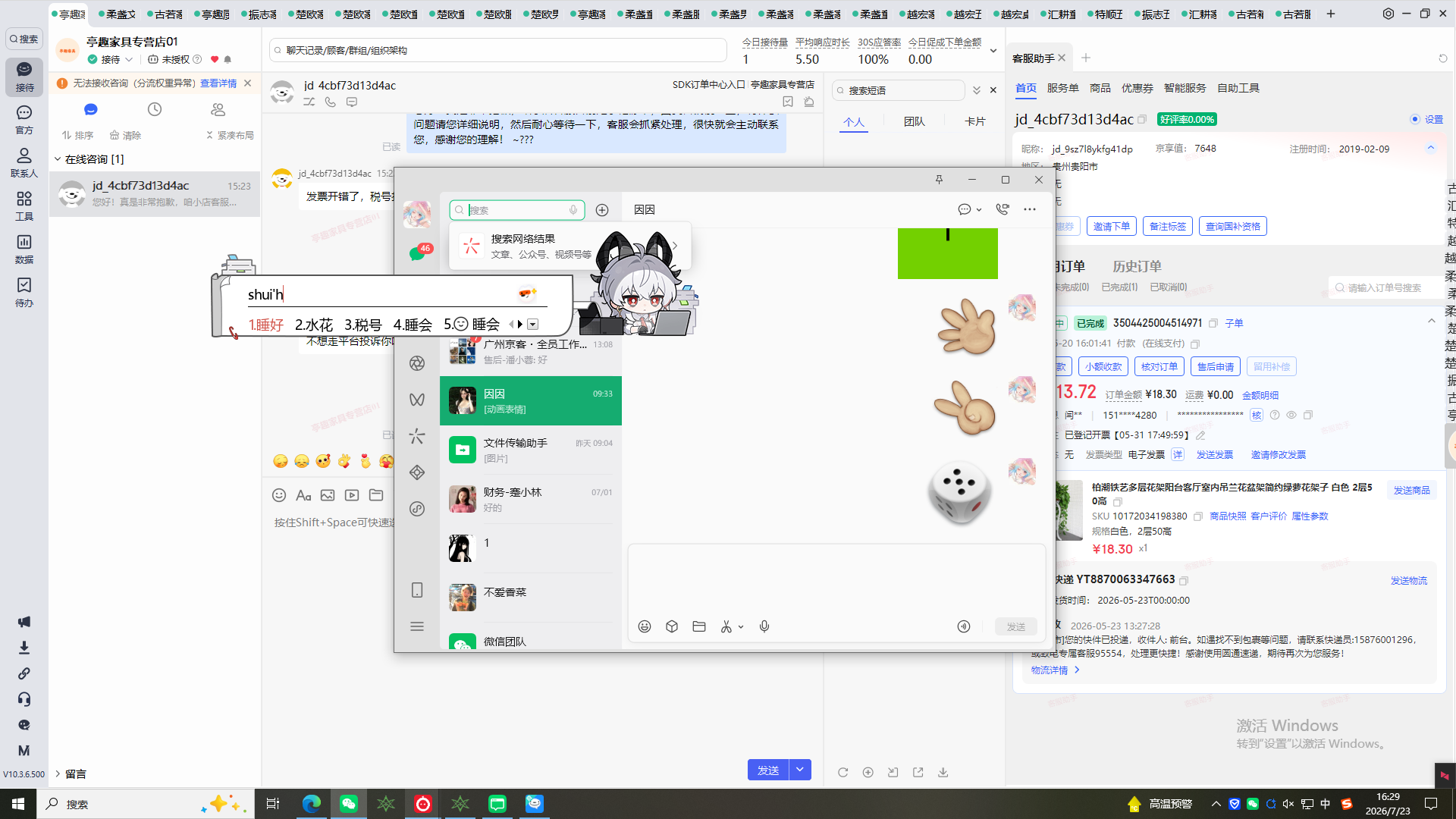Click the scissors screenshot icon in WeChat
The image size is (1456, 819).
click(x=726, y=626)
